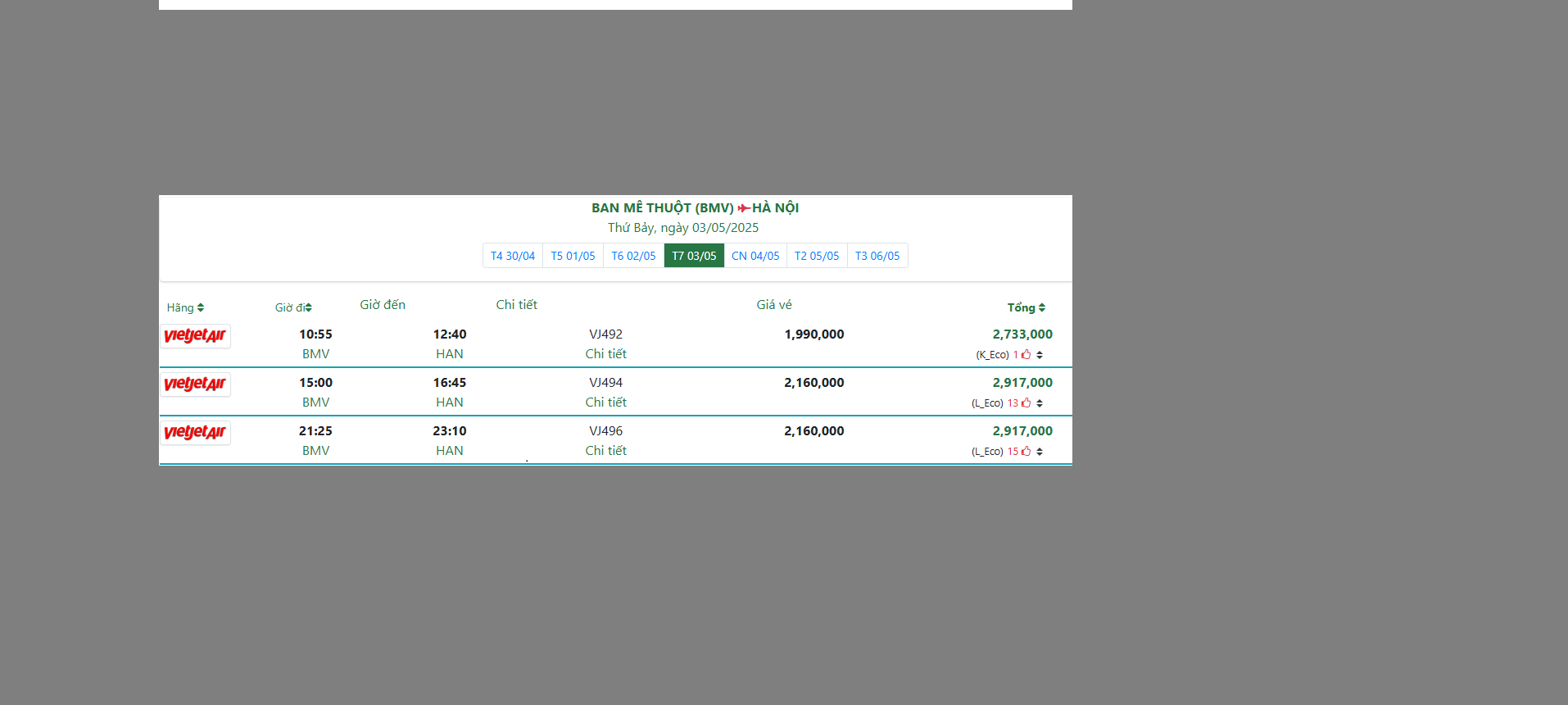This screenshot has height=705, width=1568.
Task: Click the Vietjet Air logo for flight VJ494
Action: pyautogui.click(x=195, y=384)
